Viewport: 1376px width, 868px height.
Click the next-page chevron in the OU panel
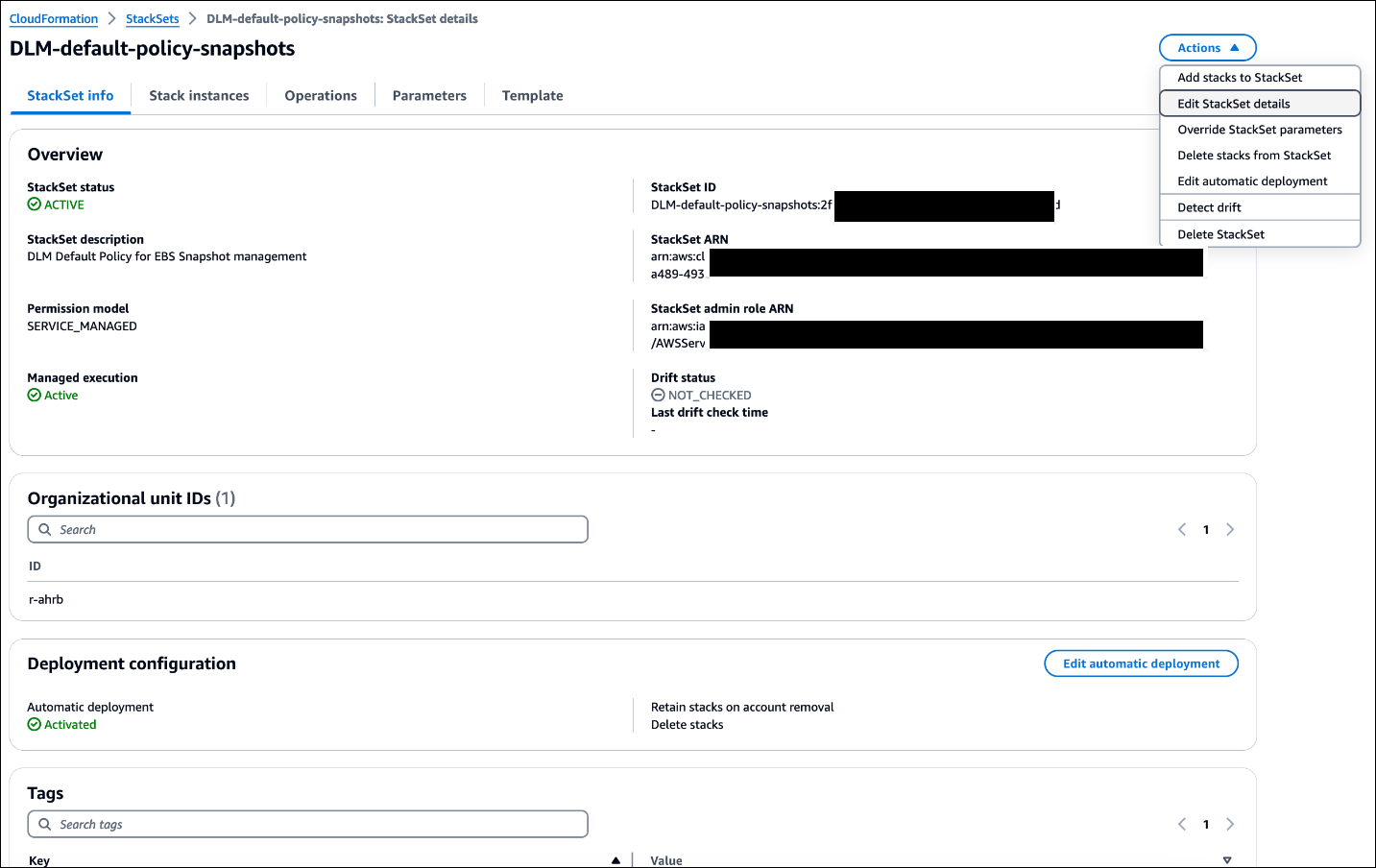coord(1230,529)
